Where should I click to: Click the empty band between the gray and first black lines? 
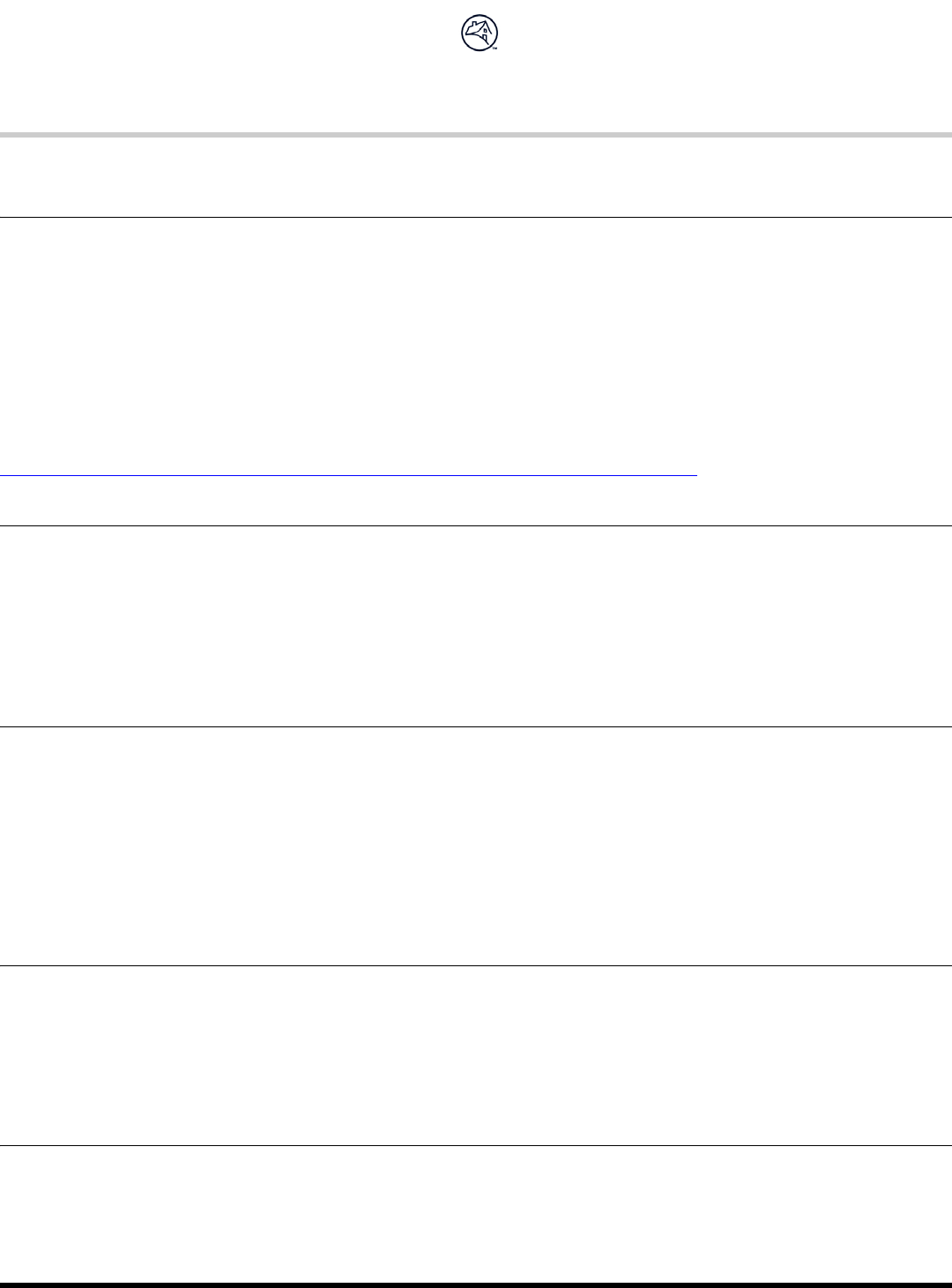tap(476, 176)
